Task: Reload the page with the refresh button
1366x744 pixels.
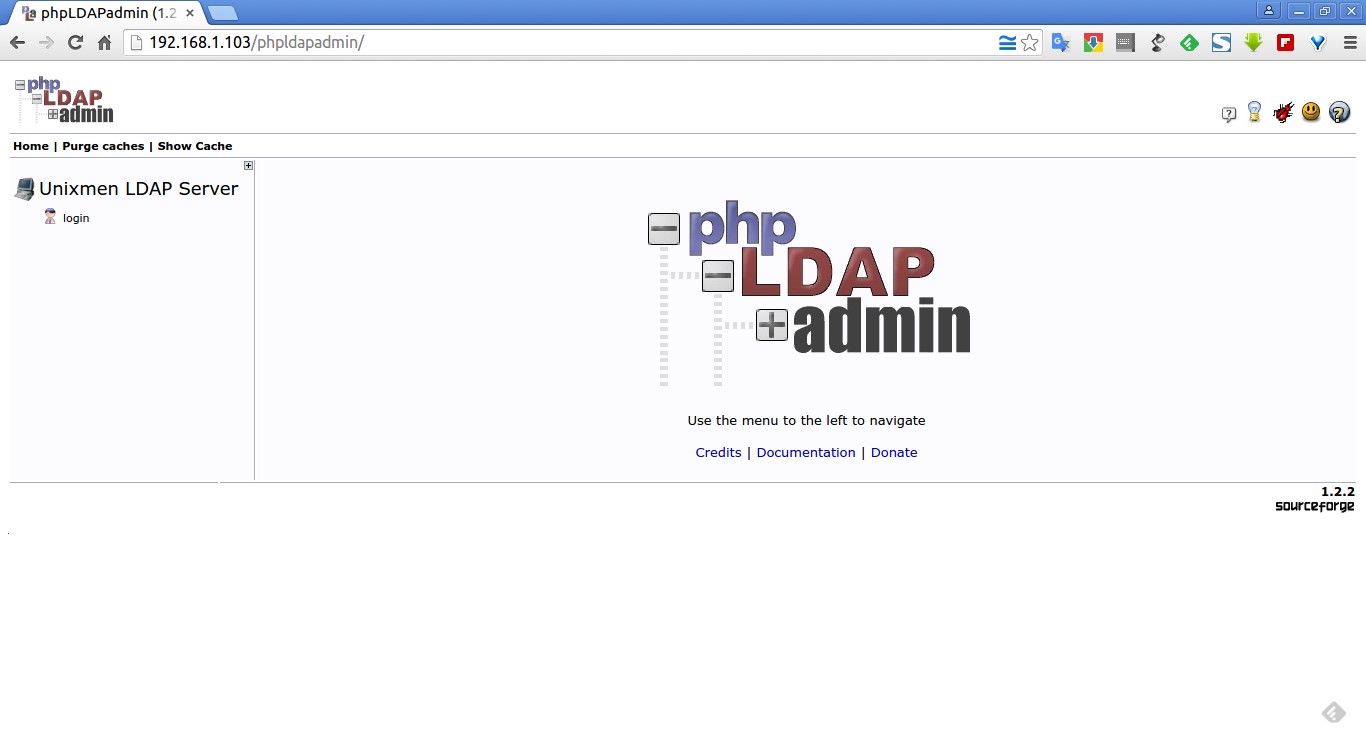Action: click(x=75, y=42)
